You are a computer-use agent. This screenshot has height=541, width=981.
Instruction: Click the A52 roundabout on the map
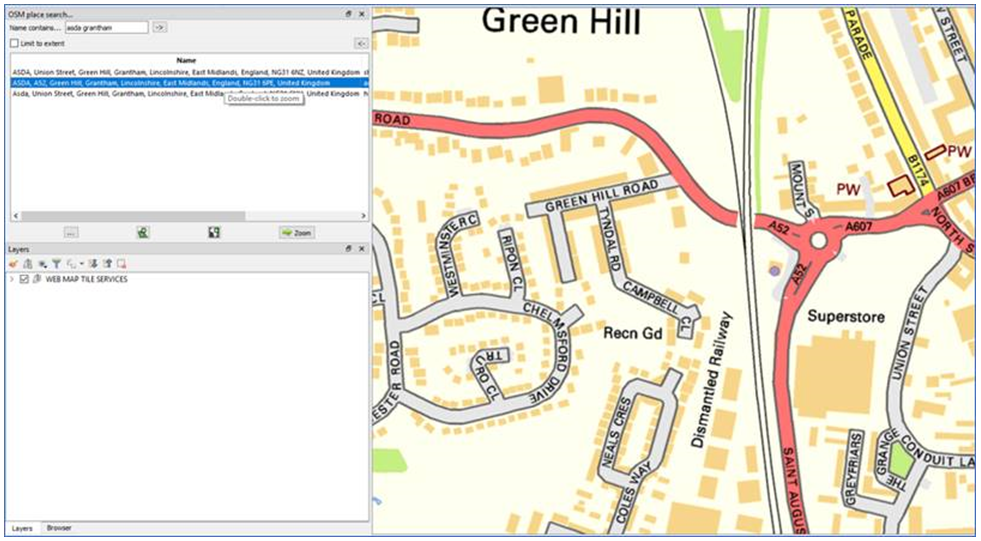coord(818,240)
